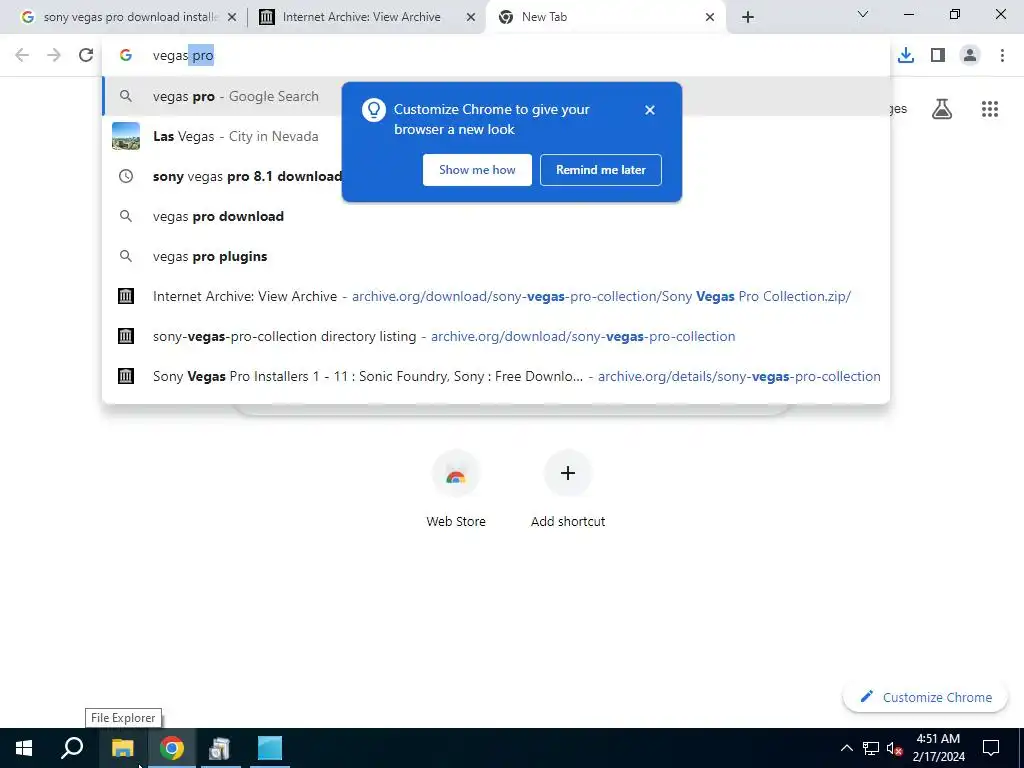This screenshot has width=1024, height=768.
Task: Click magnifier icon beside 'vegas pro plugins'
Action: [126, 256]
